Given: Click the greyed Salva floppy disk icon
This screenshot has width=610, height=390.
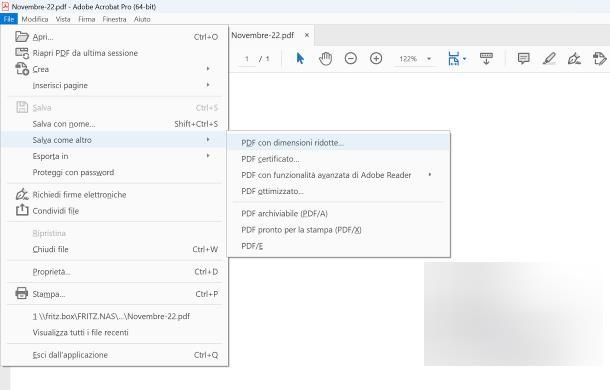Looking at the screenshot, I should click(22, 107).
